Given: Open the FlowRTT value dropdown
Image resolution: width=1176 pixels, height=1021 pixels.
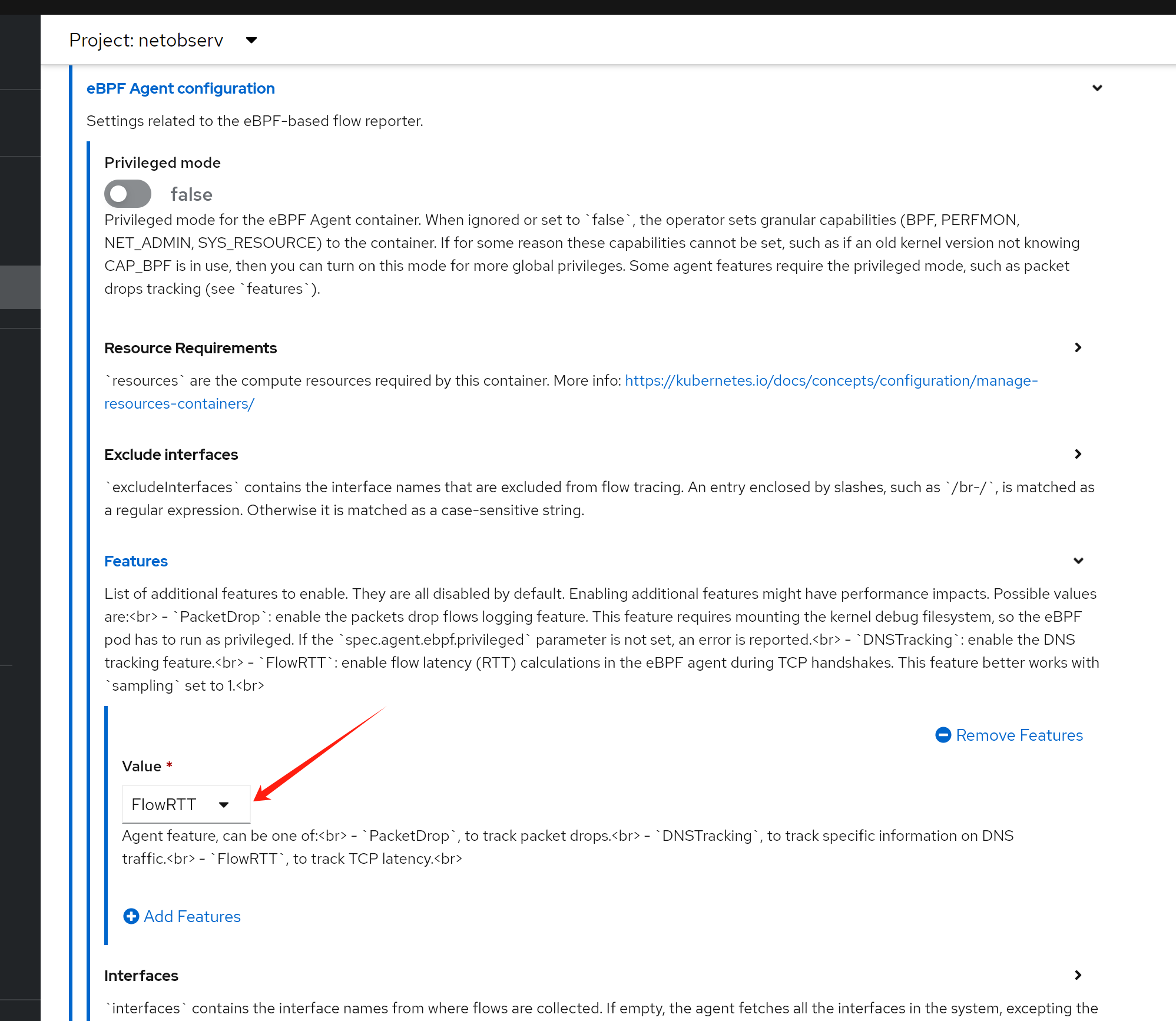Looking at the screenshot, I should coord(185,804).
